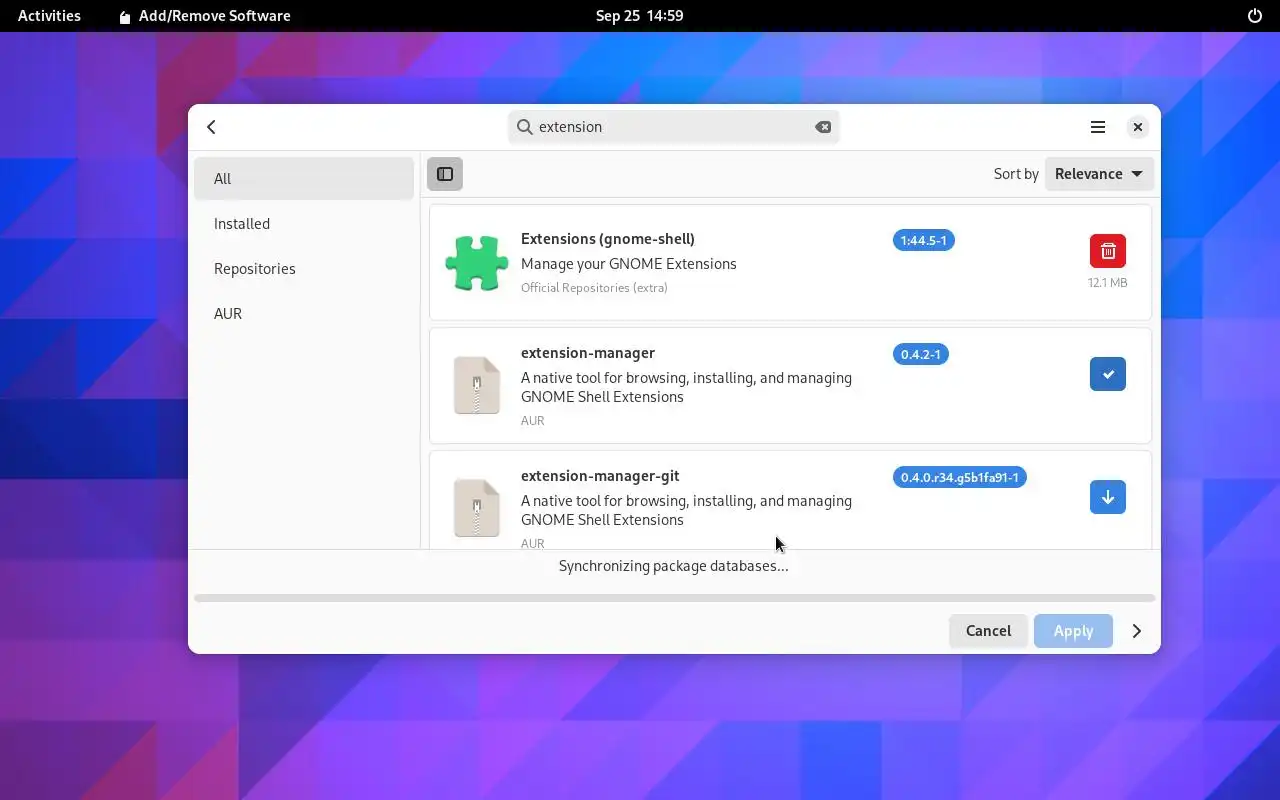
Task: Click 'Official Repositories (extra)' label
Action: click(x=594, y=287)
